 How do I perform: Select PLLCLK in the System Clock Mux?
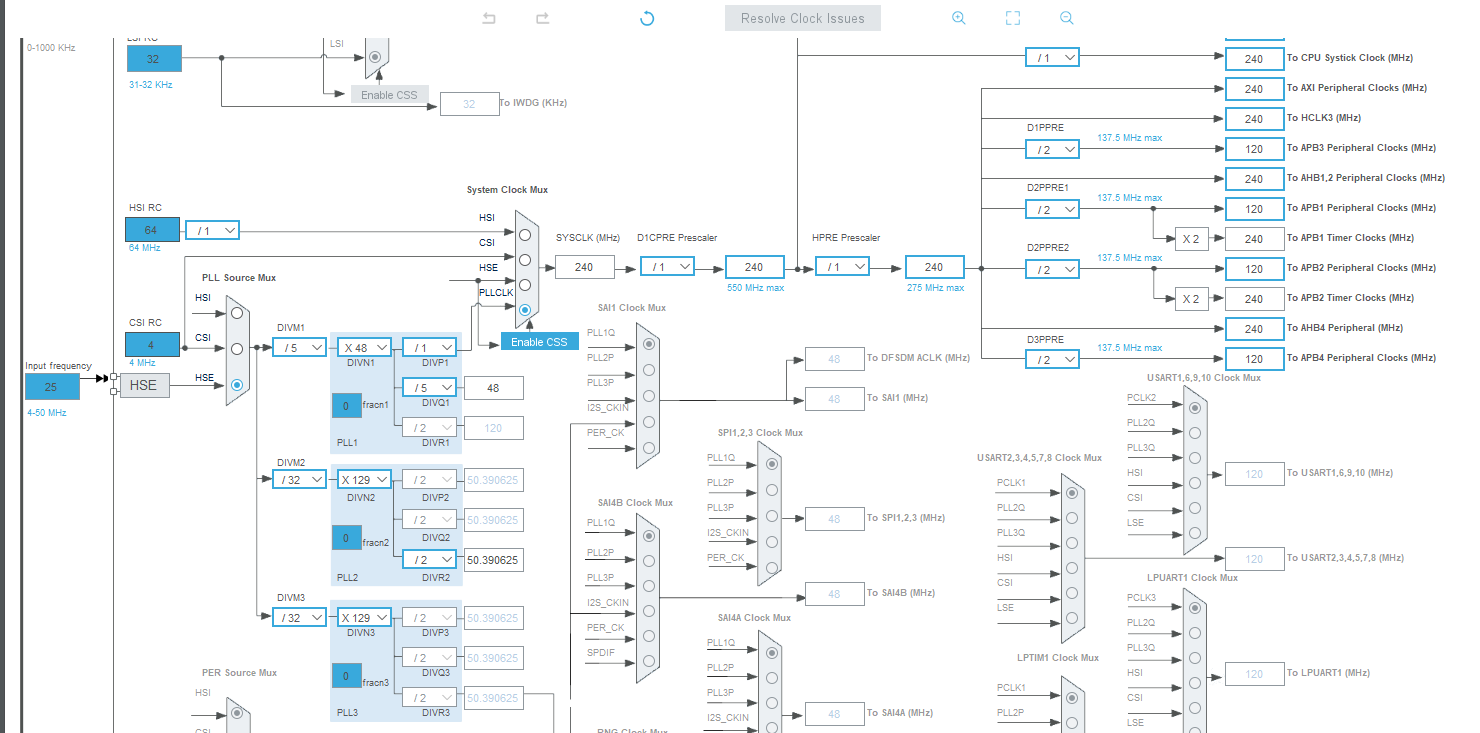(524, 311)
